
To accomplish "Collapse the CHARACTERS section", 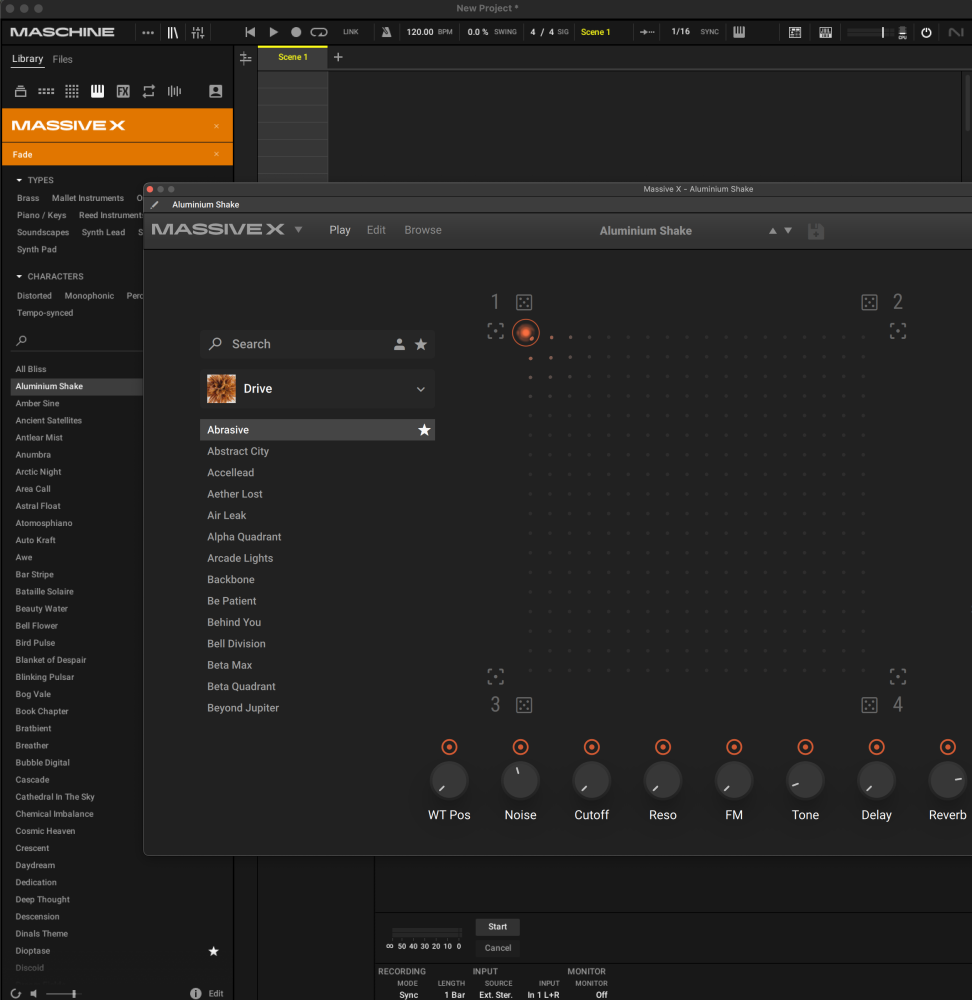I will (19, 277).
